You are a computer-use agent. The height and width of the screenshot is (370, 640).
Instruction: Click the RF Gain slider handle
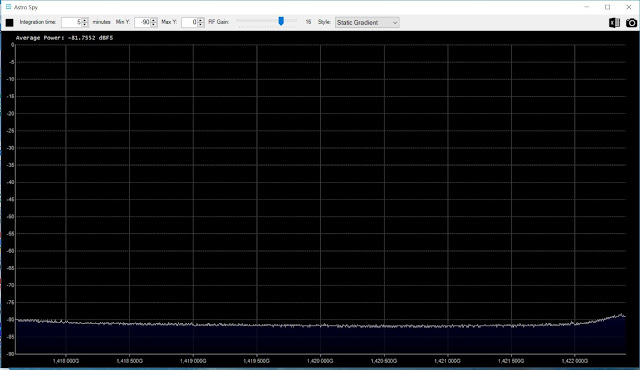tap(281, 21)
